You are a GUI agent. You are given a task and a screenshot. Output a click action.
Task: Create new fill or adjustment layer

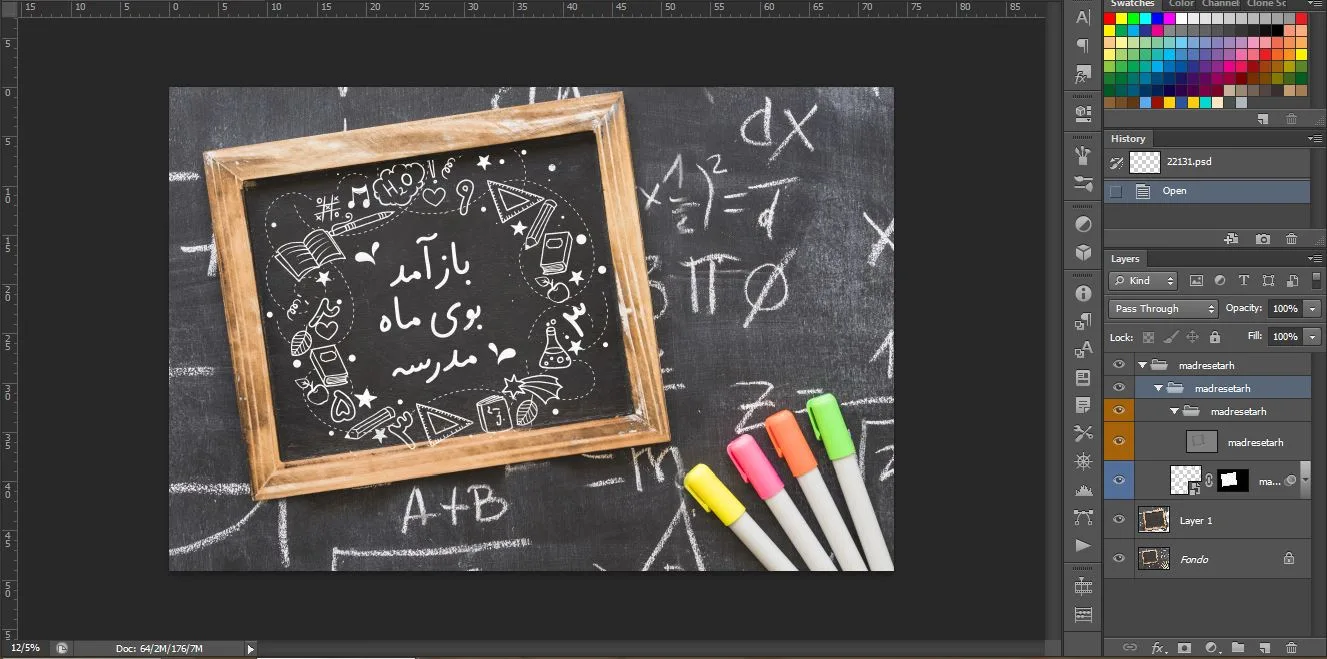(1211, 648)
